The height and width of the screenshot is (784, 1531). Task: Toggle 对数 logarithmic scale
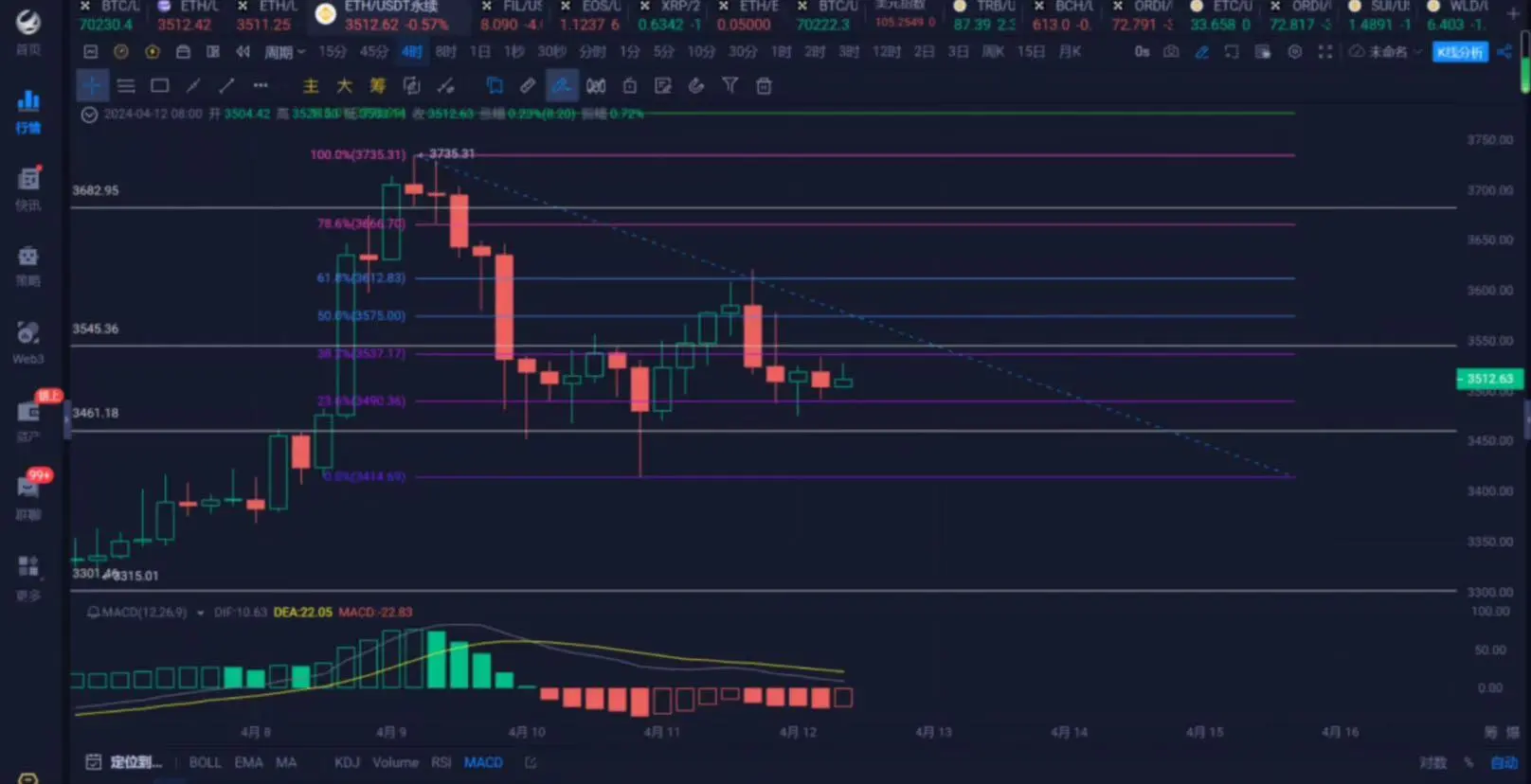click(1433, 762)
